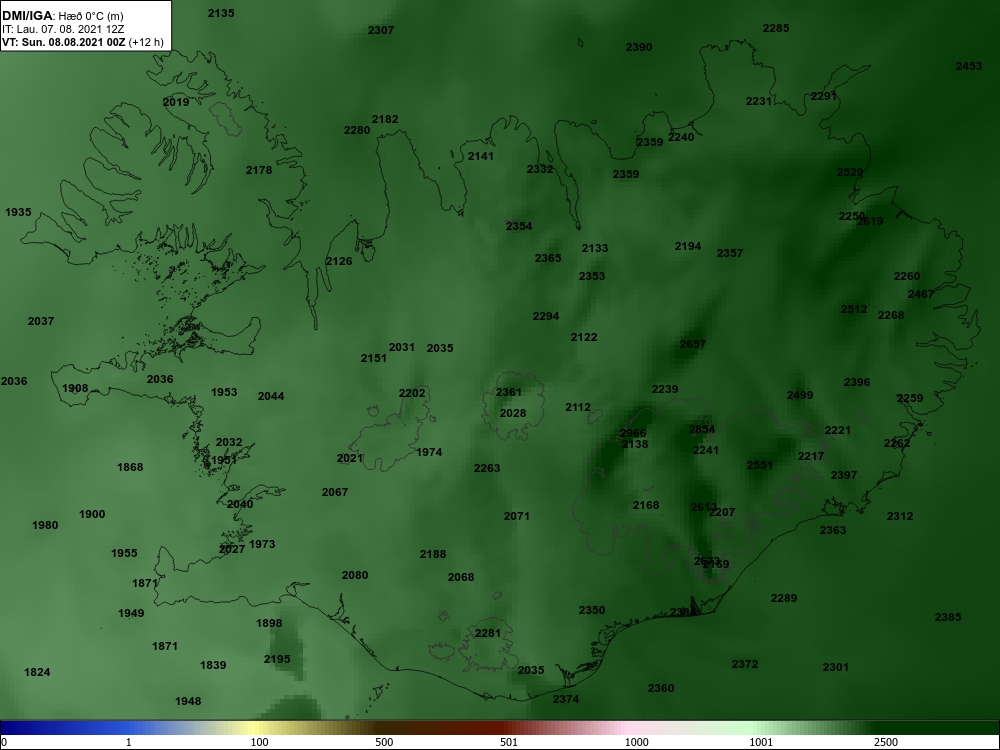
Task: Select the 2037 value
Action: pyautogui.click(x=41, y=322)
